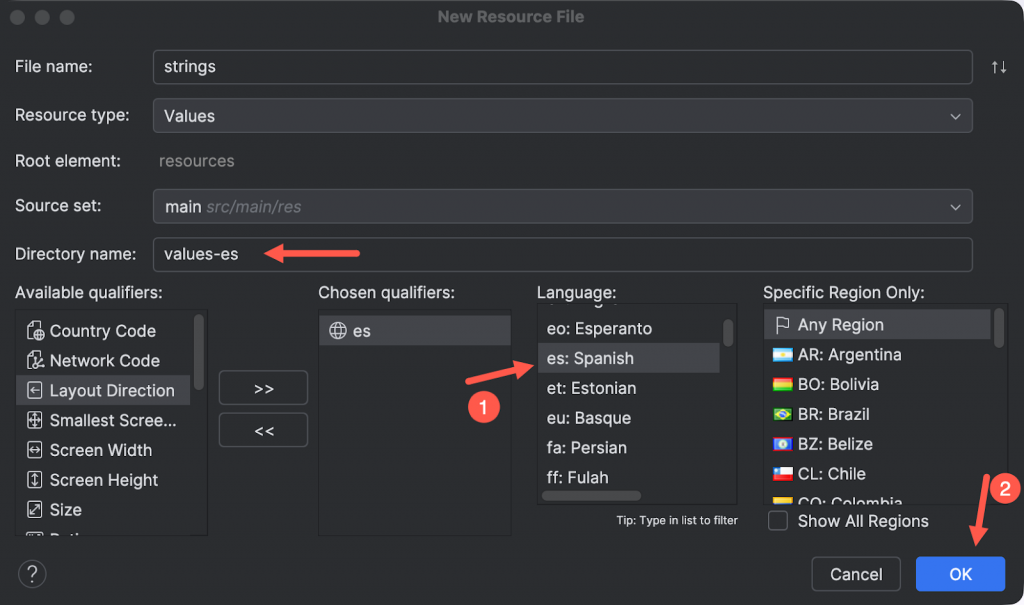Click the horizontal scrollbar under Language list

pyautogui.click(x=590, y=496)
